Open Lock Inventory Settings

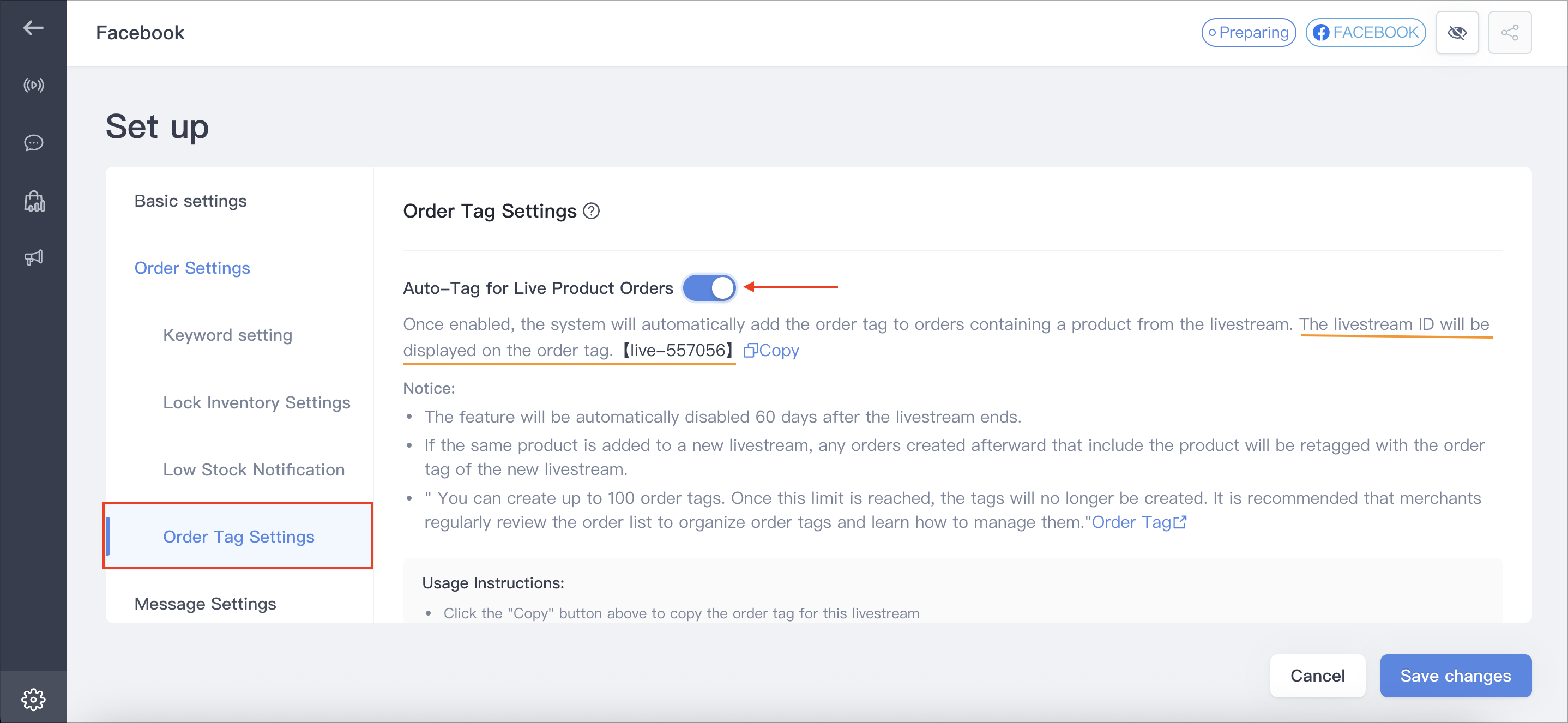[x=257, y=402]
